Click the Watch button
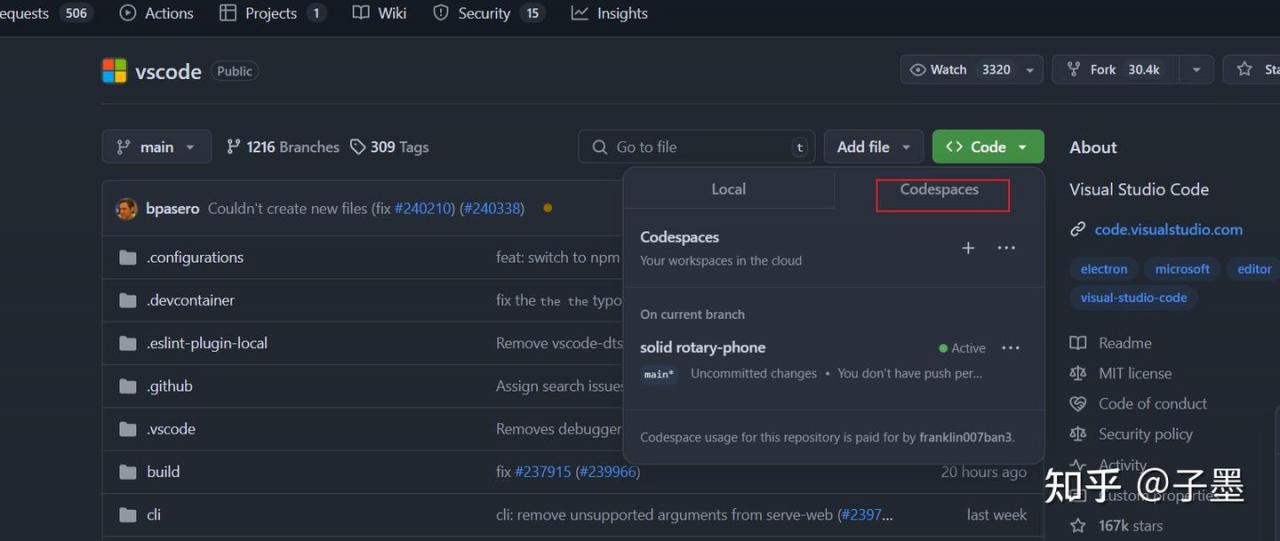The image size is (1280, 541). [960, 70]
